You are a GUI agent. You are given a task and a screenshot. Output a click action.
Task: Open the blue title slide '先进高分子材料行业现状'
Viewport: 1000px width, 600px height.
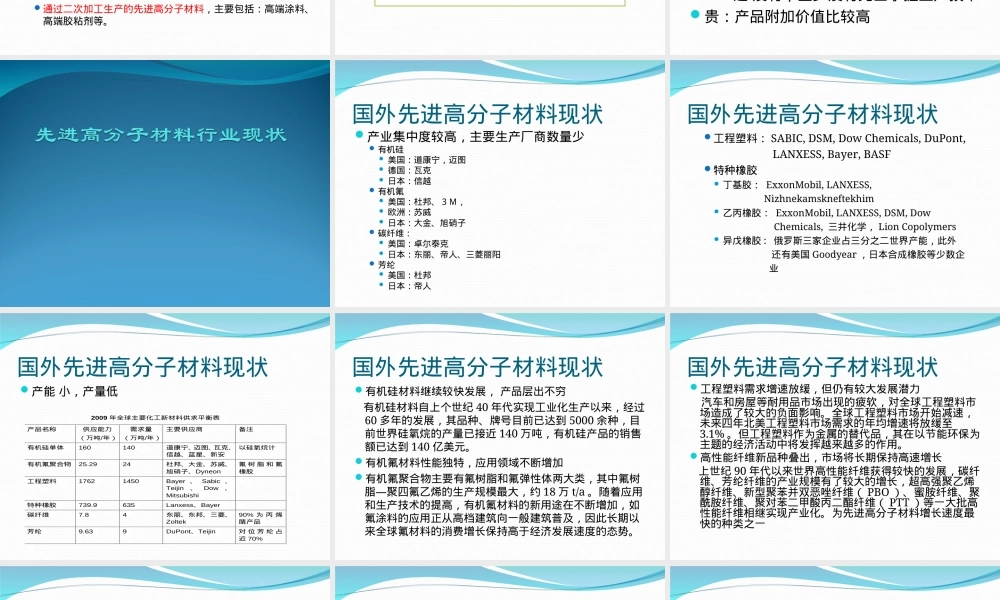point(165,184)
